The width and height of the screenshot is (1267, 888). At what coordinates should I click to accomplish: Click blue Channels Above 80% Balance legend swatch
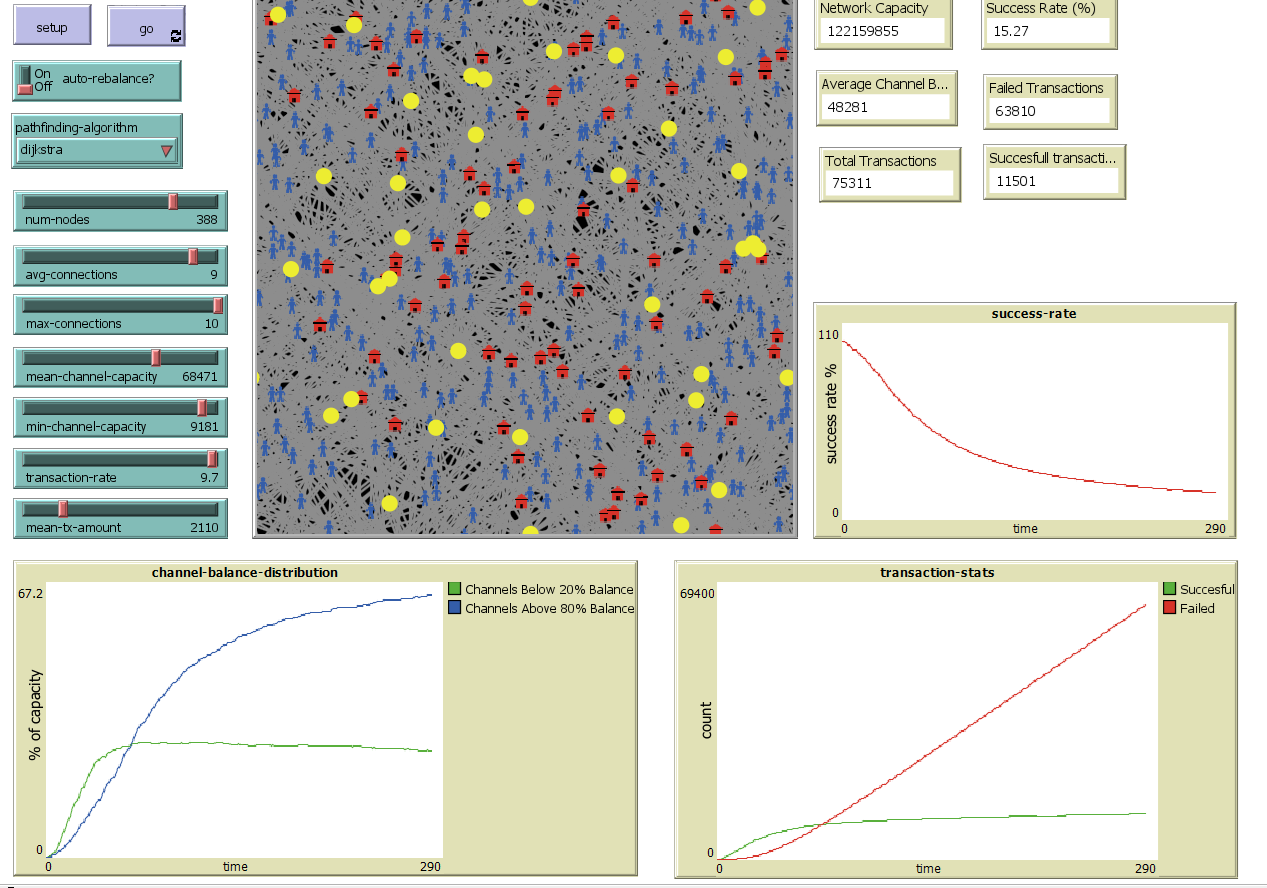pyautogui.click(x=455, y=608)
